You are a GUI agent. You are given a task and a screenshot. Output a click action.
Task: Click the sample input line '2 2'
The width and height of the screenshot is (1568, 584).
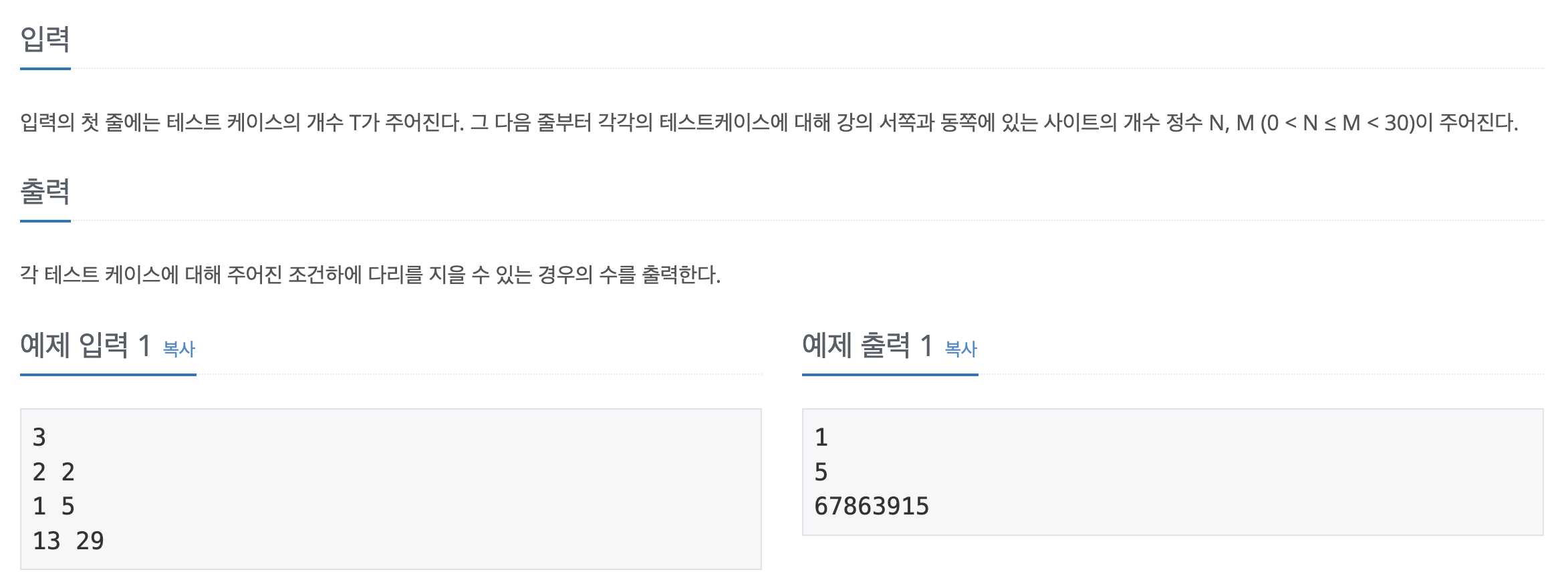53,472
